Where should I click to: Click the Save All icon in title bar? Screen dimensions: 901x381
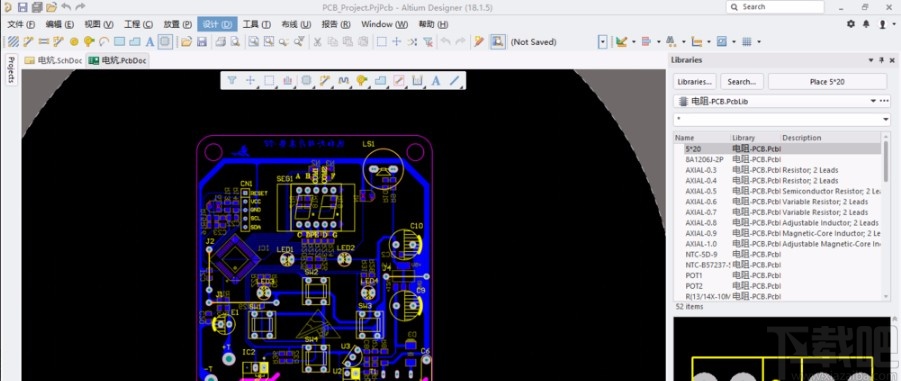coord(37,7)
